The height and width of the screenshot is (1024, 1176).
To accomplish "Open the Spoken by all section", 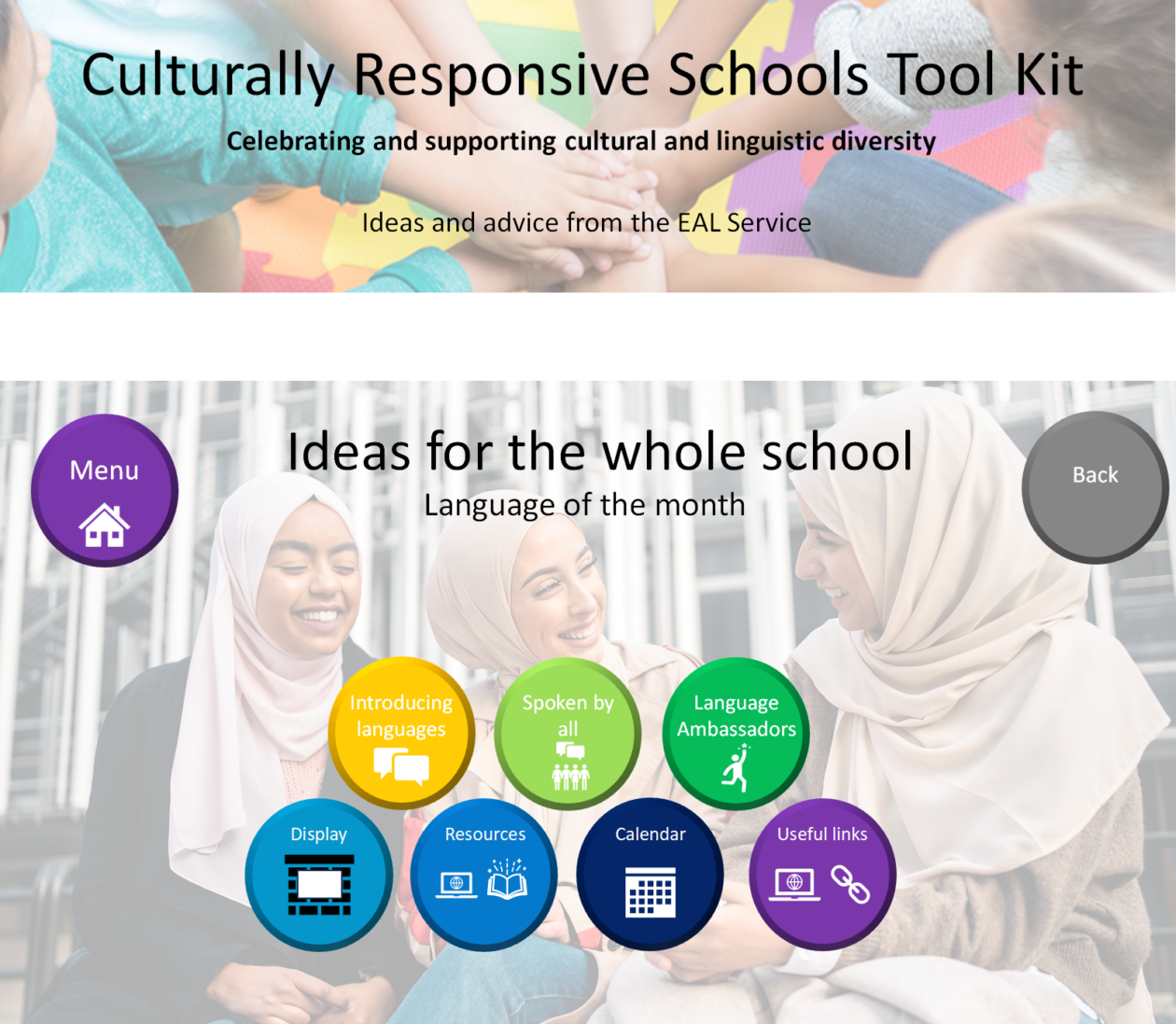I will coord(567,733).
